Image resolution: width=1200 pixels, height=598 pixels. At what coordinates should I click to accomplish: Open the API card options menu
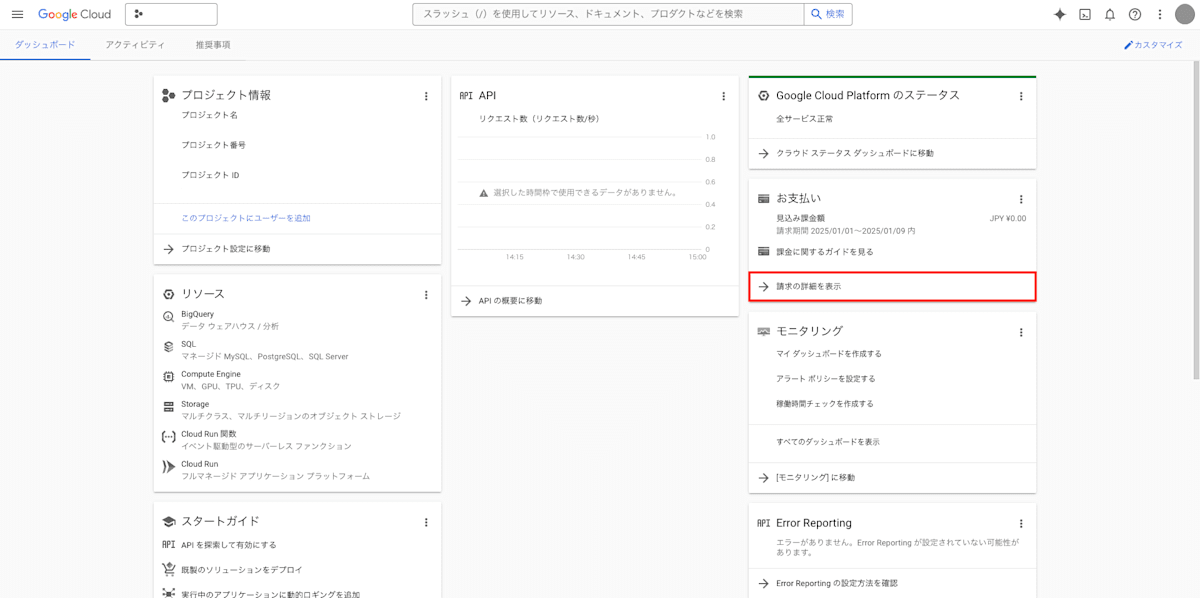[x=724, y=96]
